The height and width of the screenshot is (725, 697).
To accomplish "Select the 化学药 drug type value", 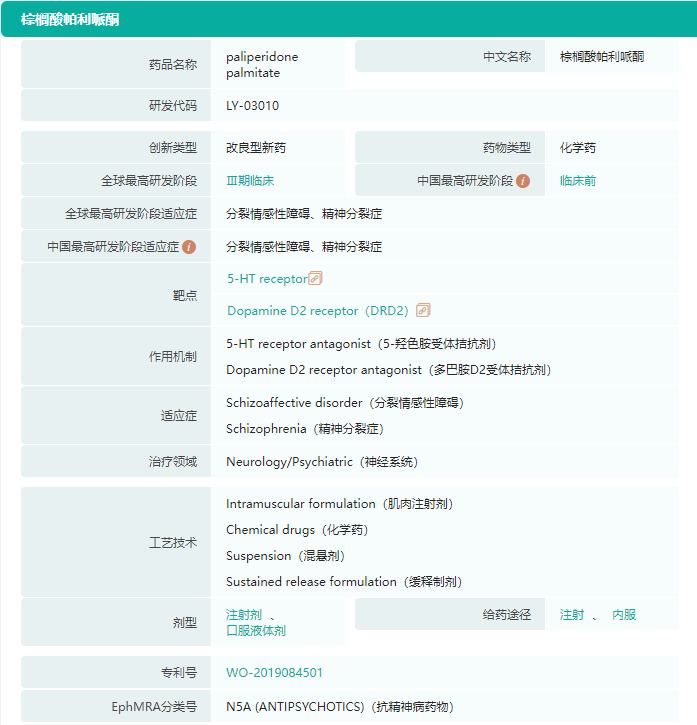I will (578, 148).
